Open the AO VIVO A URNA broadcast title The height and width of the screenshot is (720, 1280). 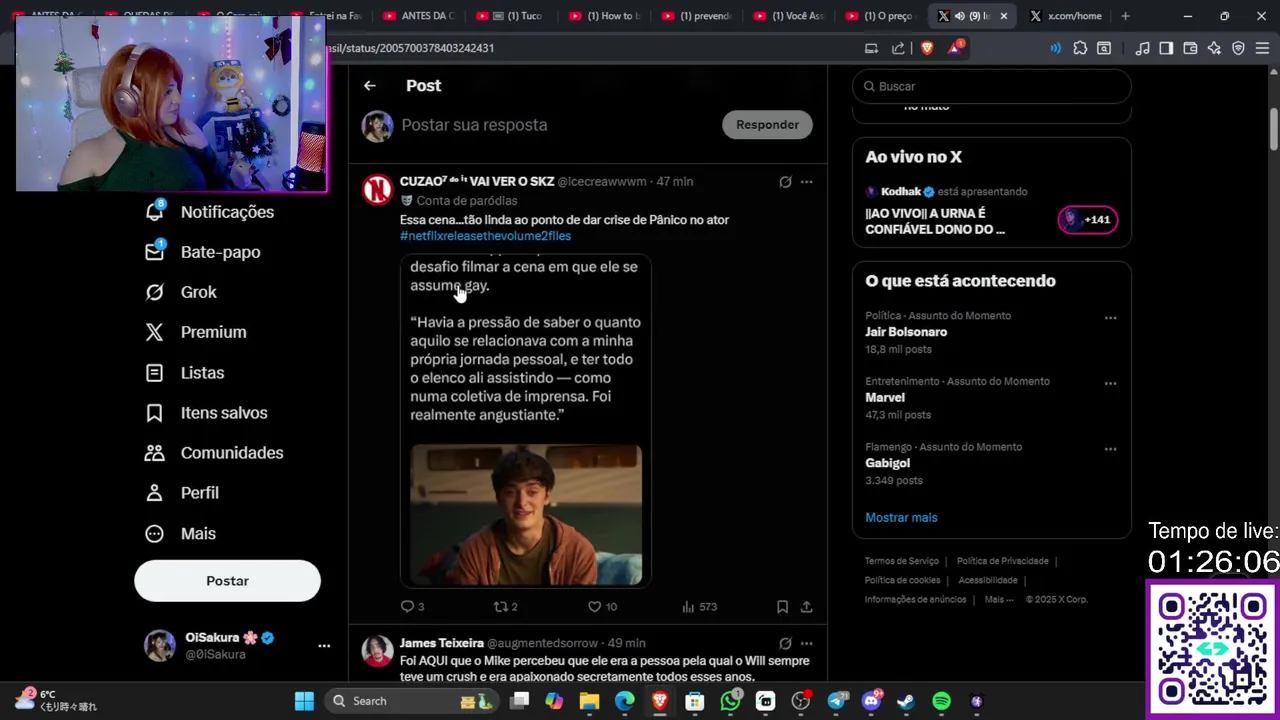tap(935, 221)
